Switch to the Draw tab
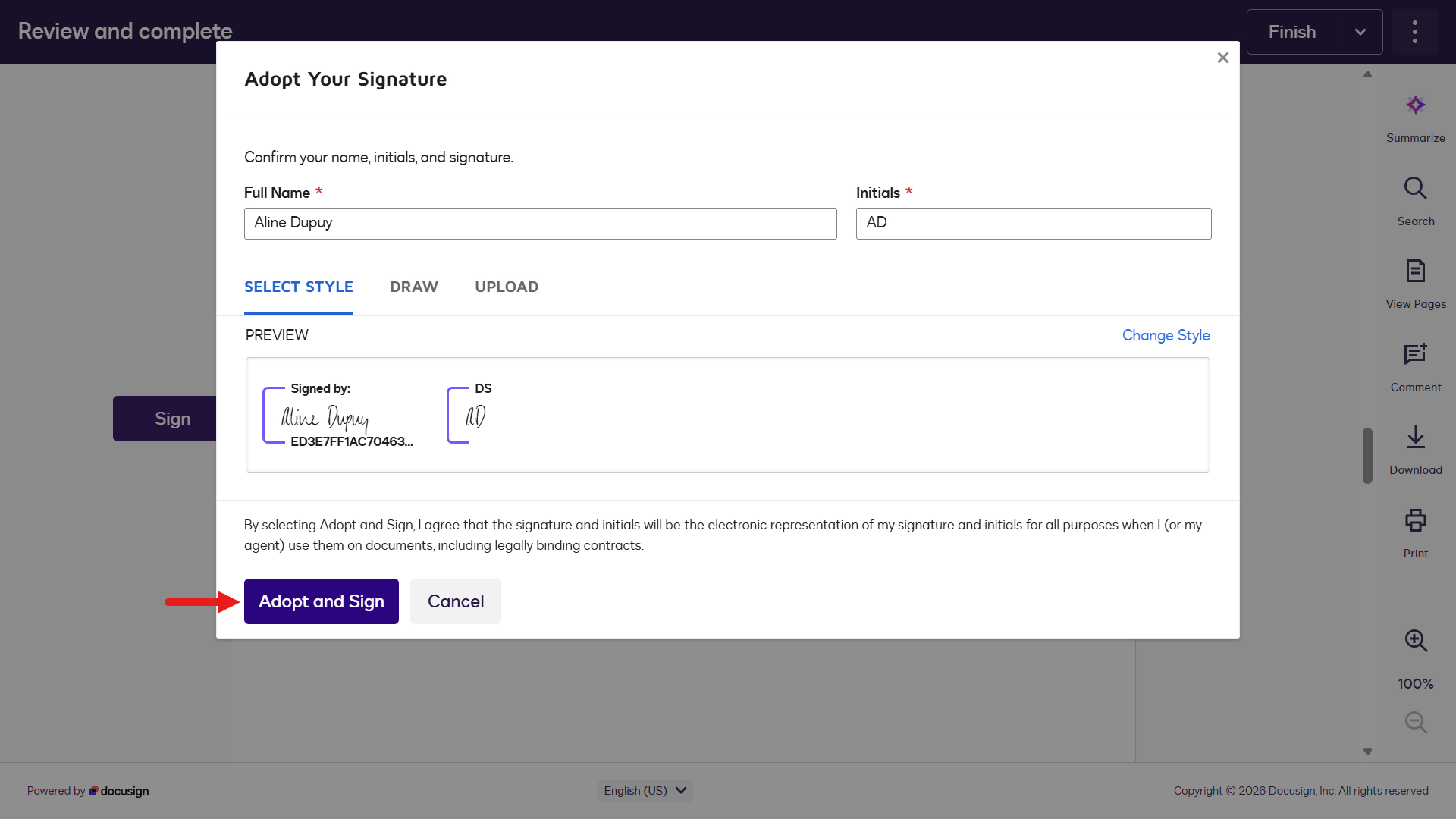Image resolution: width=1456 pixels, height=819 pixels. point(414,287)
